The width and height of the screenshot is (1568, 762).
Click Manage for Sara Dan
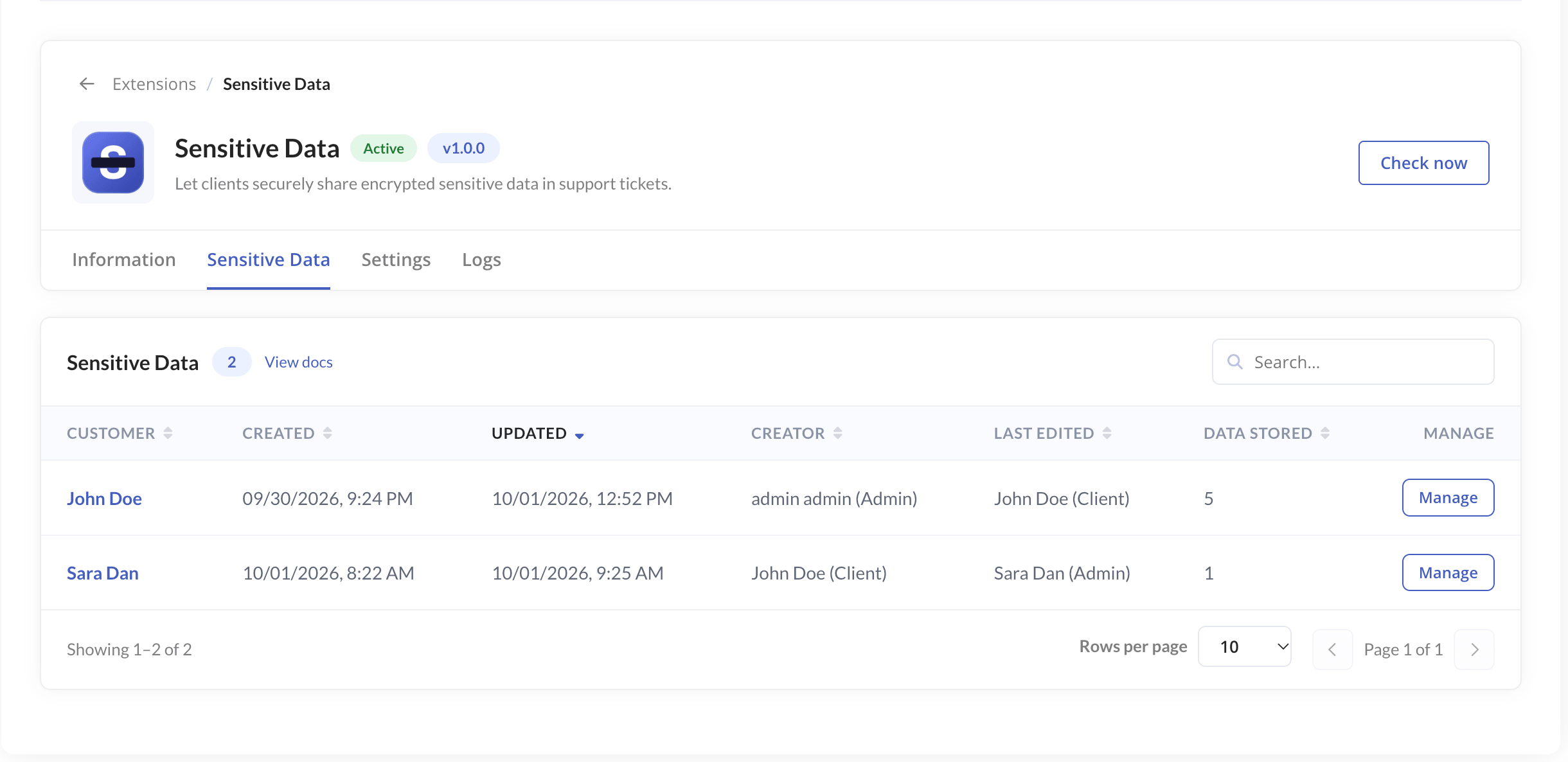1448,572
